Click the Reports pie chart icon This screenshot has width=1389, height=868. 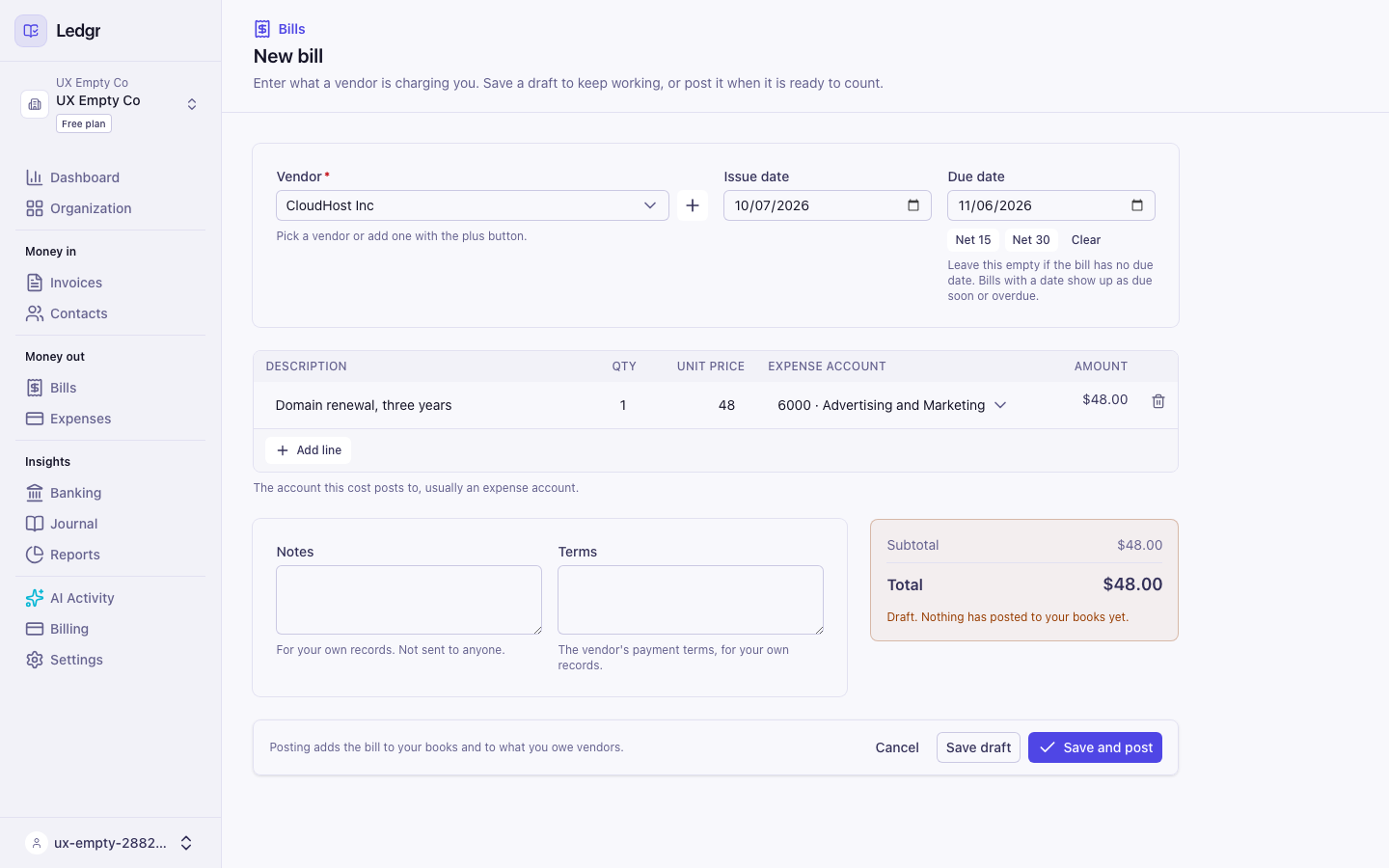pyautogui.click(x=35, y=555)
